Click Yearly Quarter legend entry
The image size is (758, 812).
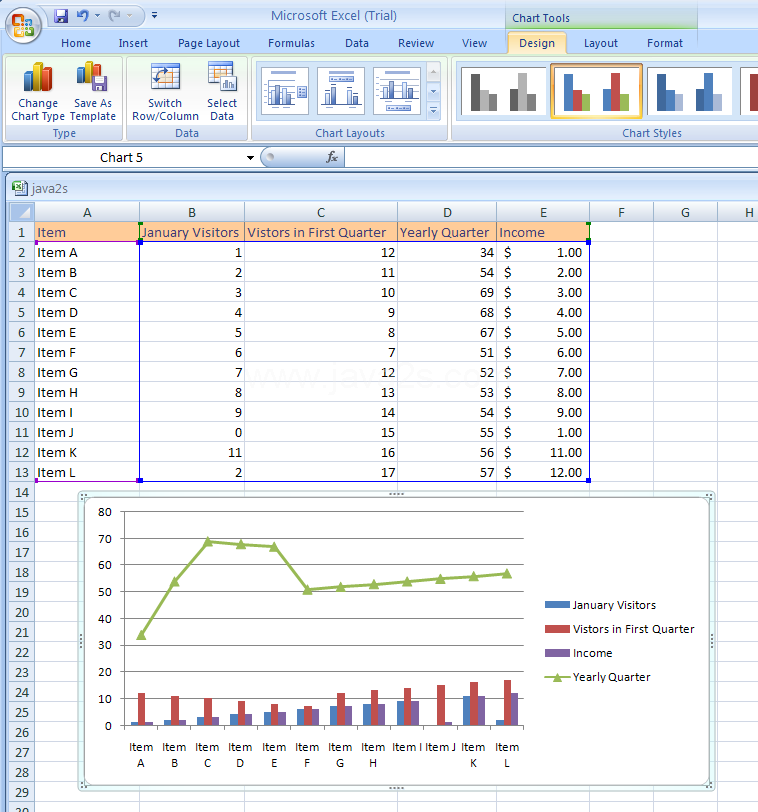click(597, 677)
